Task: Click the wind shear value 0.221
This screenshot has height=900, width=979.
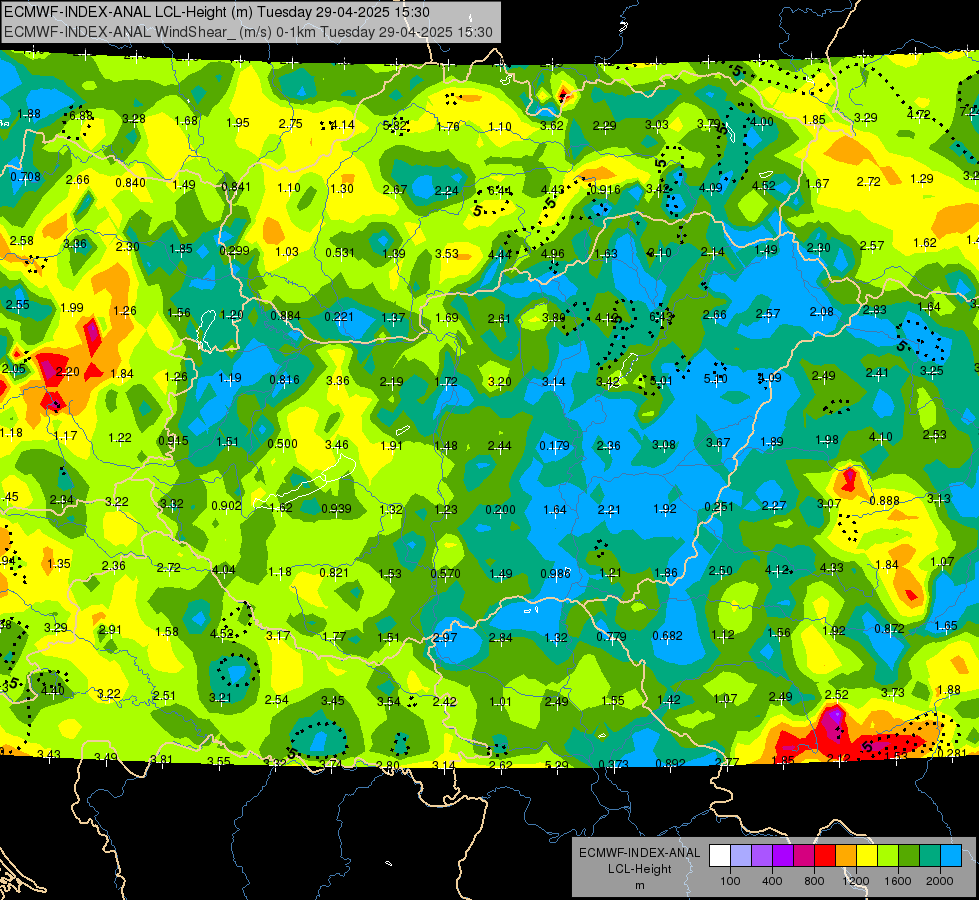Action: [339, 317]
